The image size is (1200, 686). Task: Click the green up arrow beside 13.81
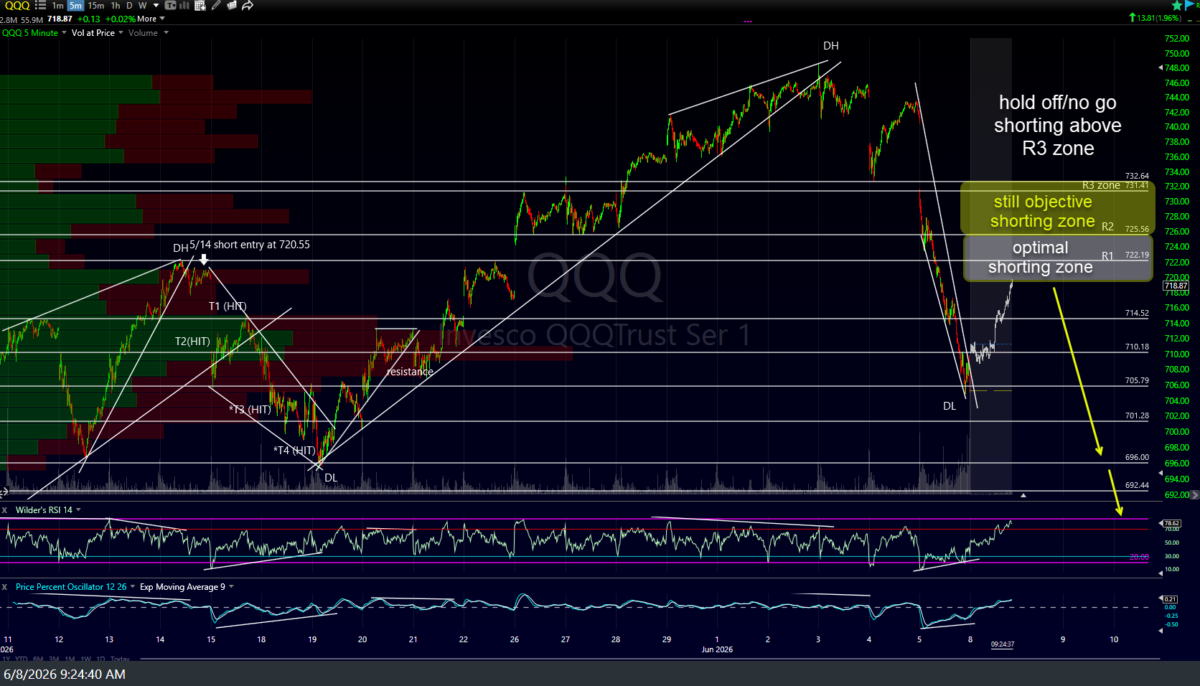pos(1132,17)
